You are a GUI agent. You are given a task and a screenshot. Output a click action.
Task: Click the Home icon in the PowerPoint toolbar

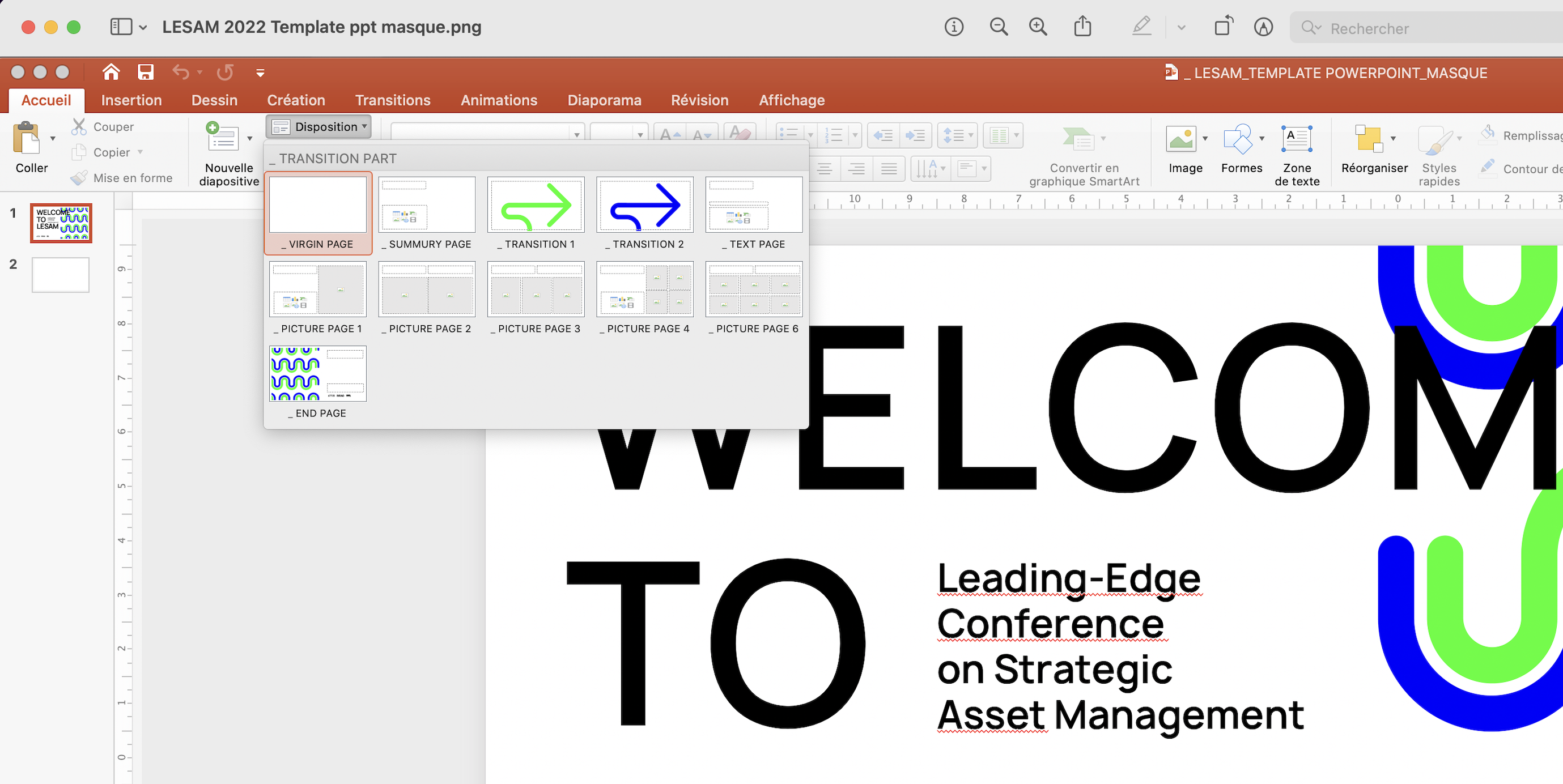[111, 72]
